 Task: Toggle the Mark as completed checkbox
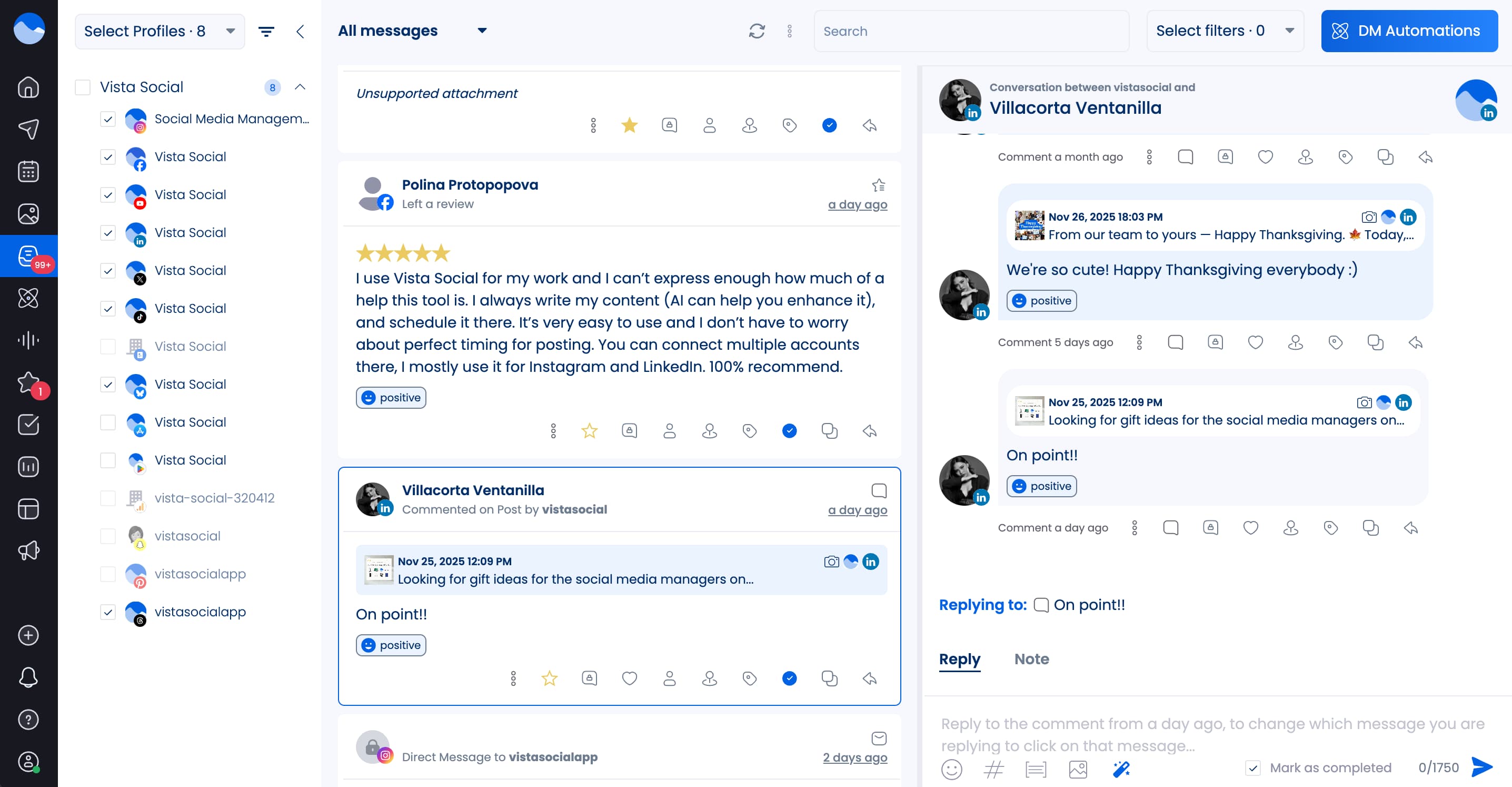[x=1255, y=768]
